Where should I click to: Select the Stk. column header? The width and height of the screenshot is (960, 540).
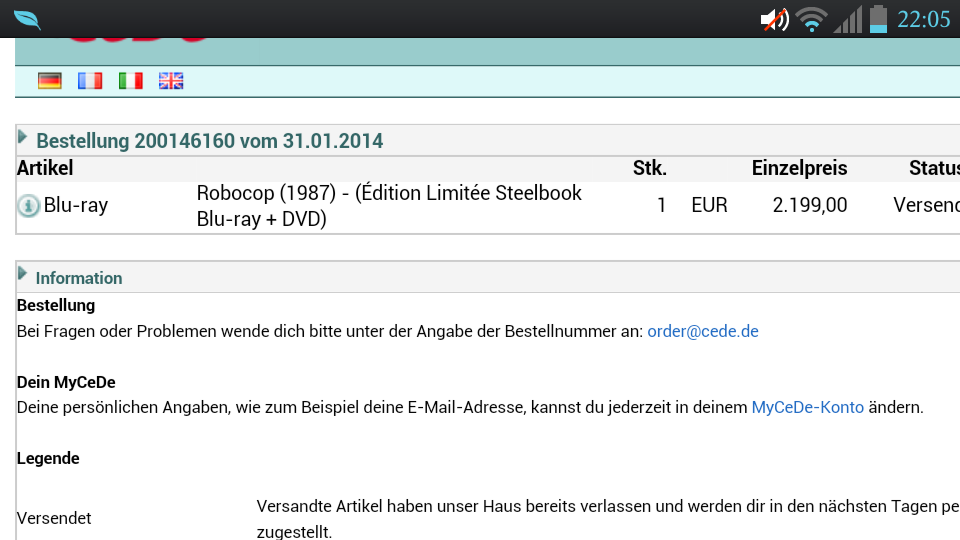[x=650, y=168]
